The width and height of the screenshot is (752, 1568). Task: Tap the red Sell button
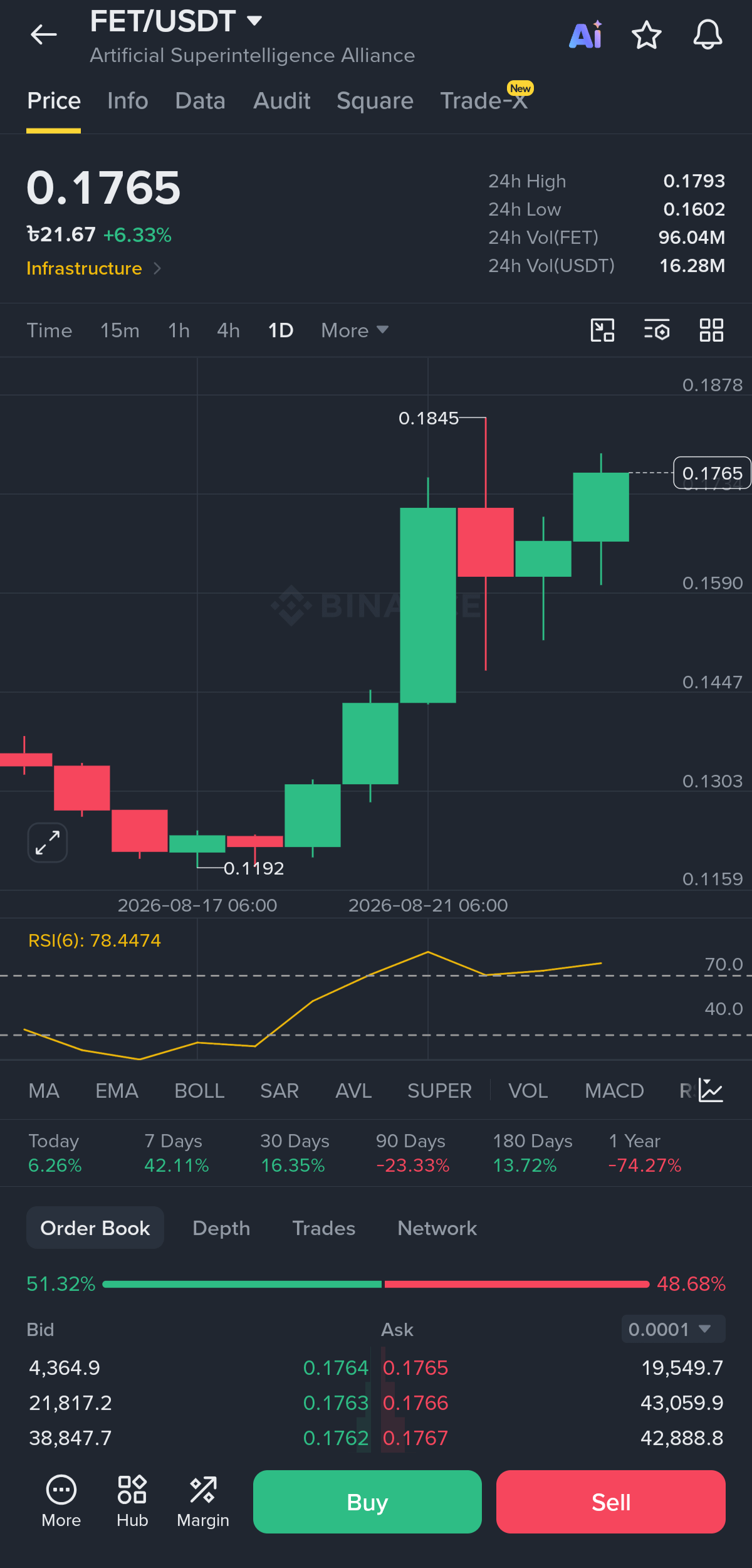(611, 1502)
